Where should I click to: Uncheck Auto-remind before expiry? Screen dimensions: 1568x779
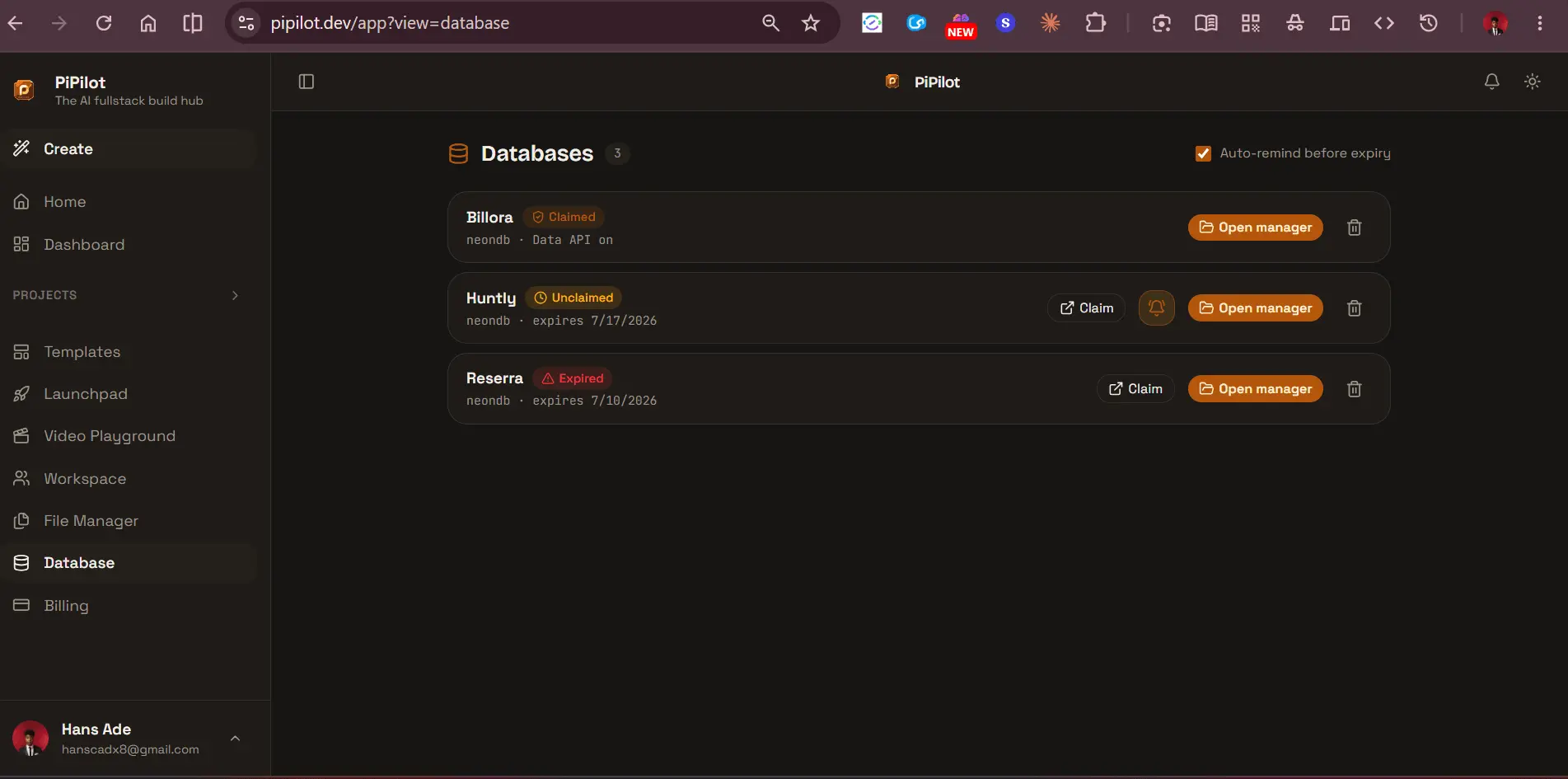(x=1203, y=153)
